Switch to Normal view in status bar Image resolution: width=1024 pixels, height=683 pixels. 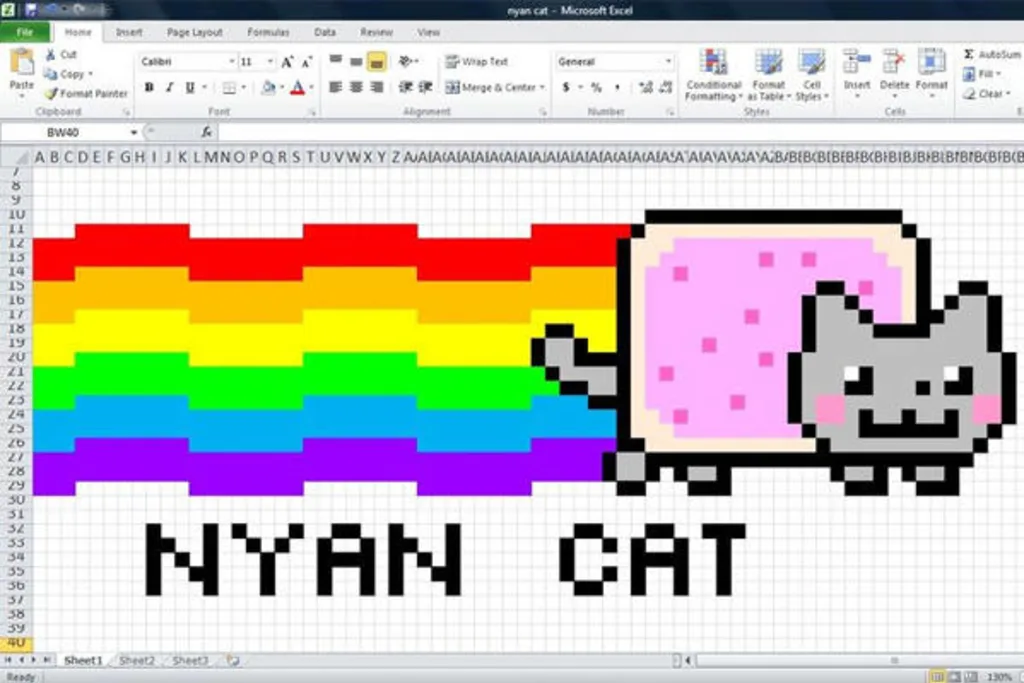[x=937, y=676]
